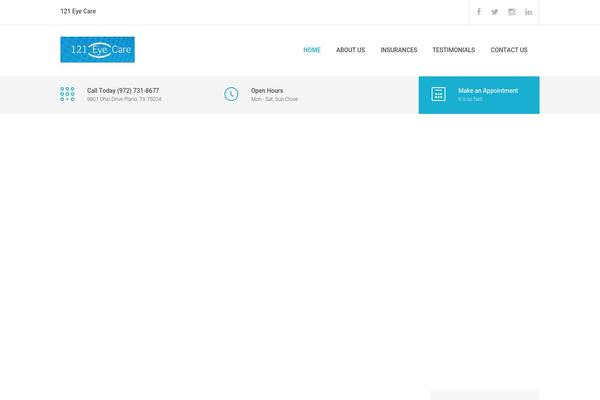Click Make an Appointment button
This screenshot has height=400, width=600.
479,95
